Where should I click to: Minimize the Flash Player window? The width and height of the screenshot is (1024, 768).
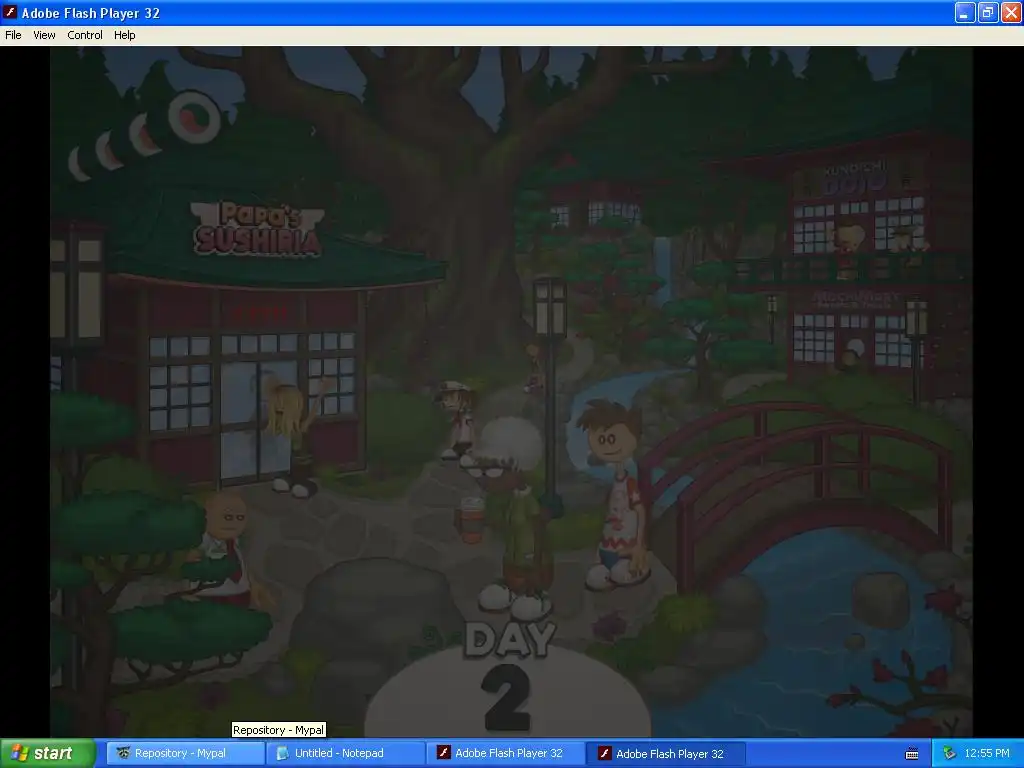965,12
